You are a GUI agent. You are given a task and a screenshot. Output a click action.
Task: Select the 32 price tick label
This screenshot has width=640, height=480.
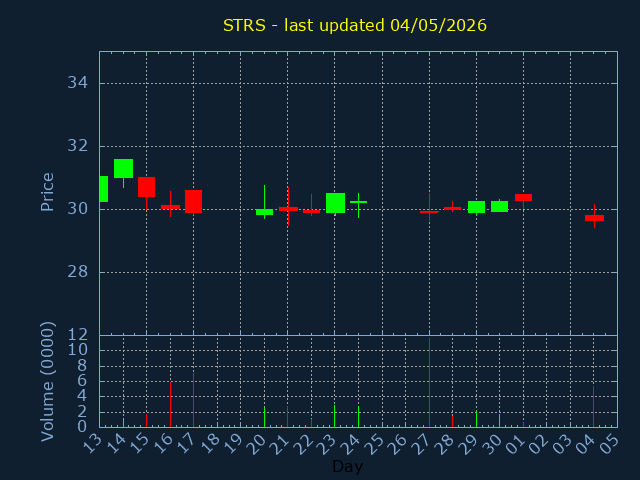tap(78, 146)
